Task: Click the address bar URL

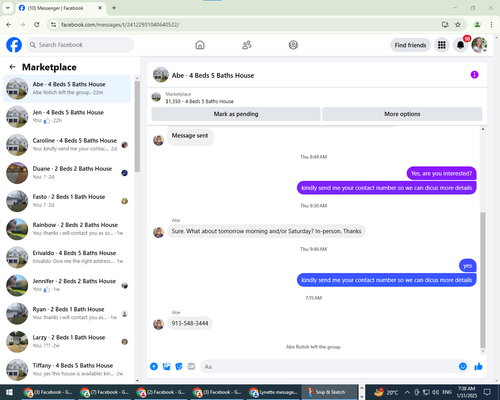Action: [x=120, y=25]
